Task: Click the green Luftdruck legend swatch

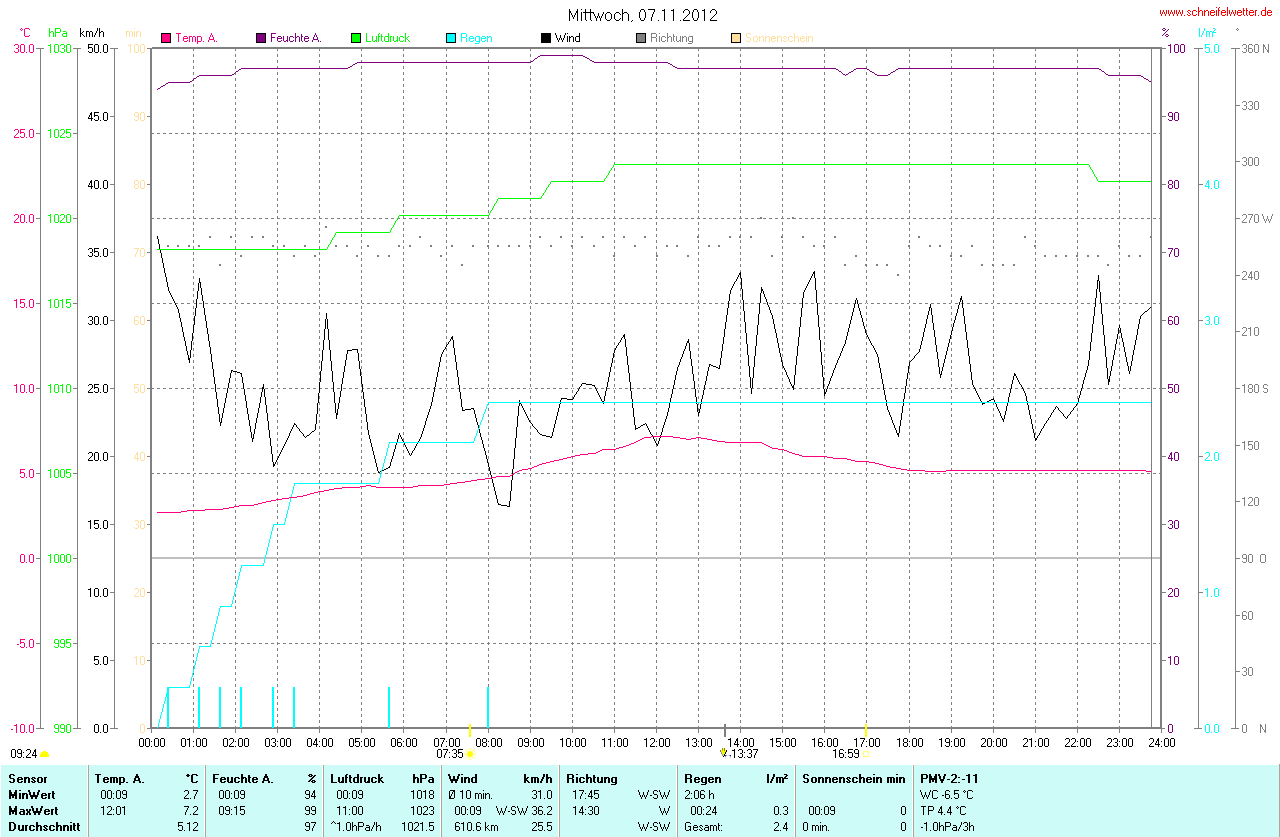Action: [356, 38]
